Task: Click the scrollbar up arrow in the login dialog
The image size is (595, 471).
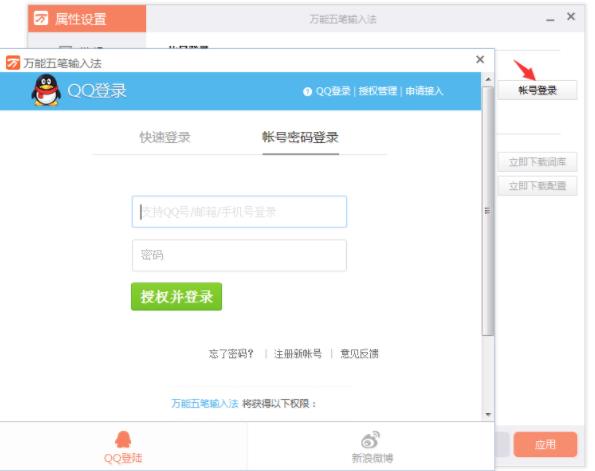Action: 488,79
